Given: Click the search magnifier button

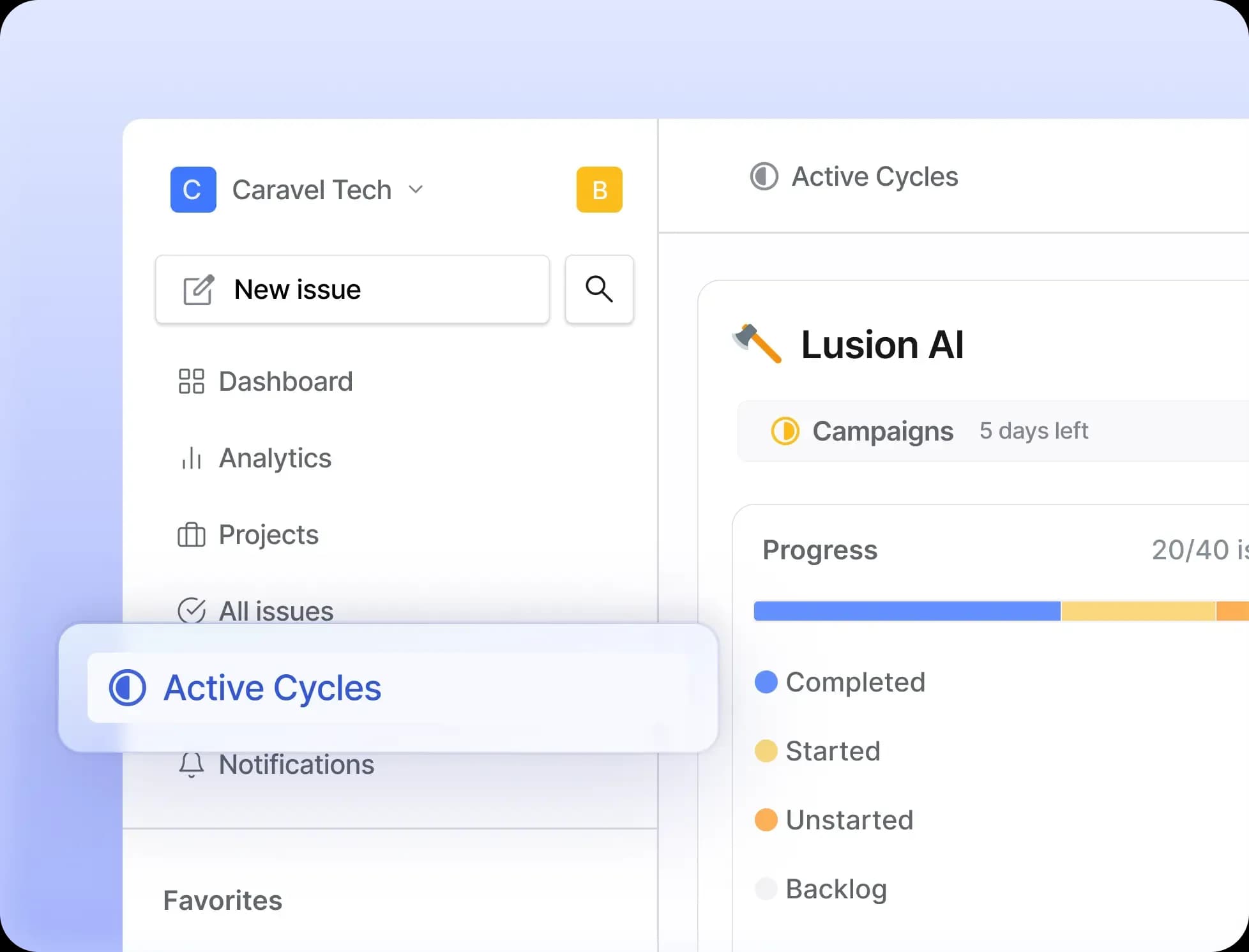Looking at the screenshot, I should click(x=599, y=289).
